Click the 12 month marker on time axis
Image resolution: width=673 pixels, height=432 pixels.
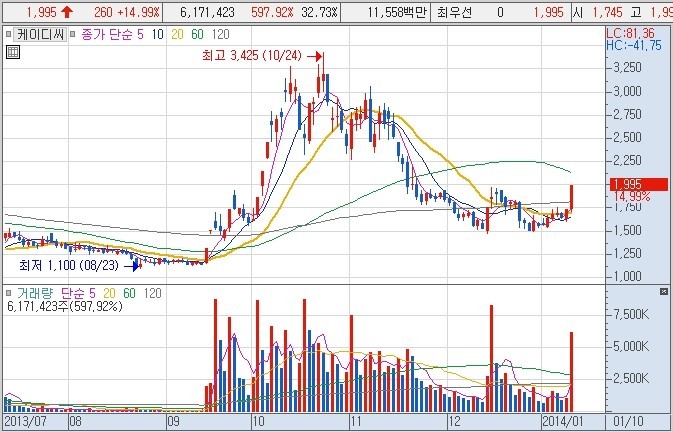pyautogui.click(x=454, y=421)
